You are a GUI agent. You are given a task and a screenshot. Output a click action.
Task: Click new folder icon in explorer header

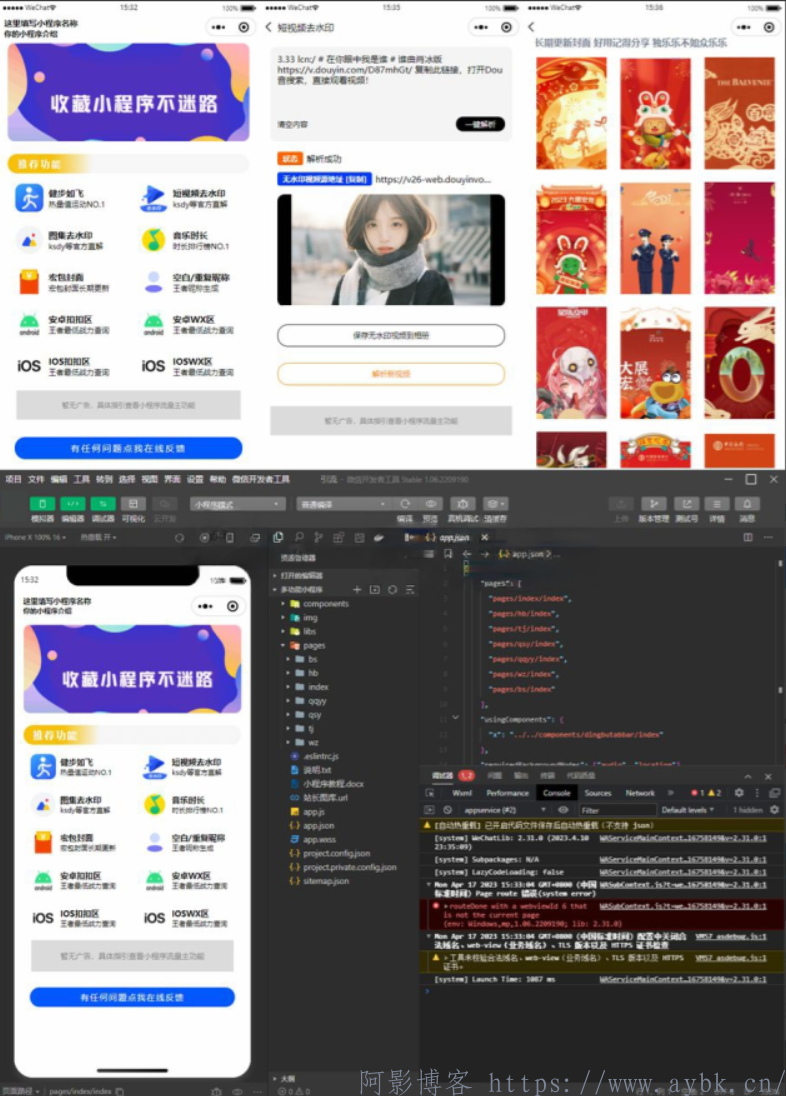375,590
